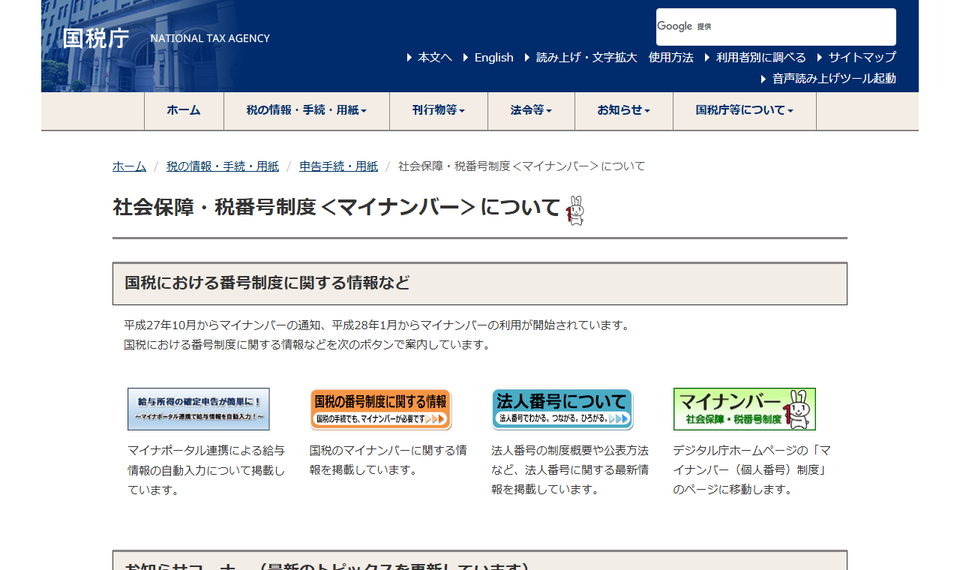Screen dimensions: 960x570
Task: Expand the お知らせ dropdown menu
Action: (623, 111)
